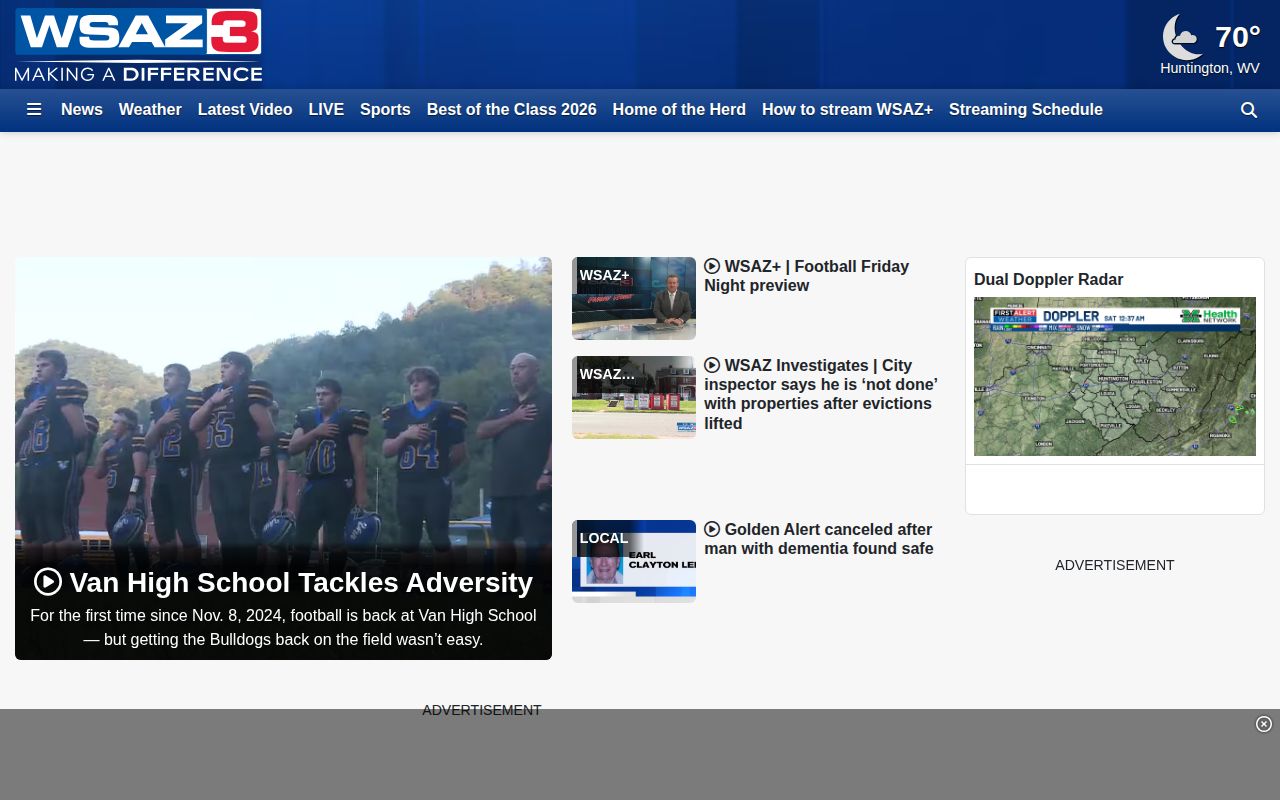Open WSAZ+ Football Friday Night preview
Viewport: 1280px width, 800px height.
pyautogui.click(x=806, y=276)
